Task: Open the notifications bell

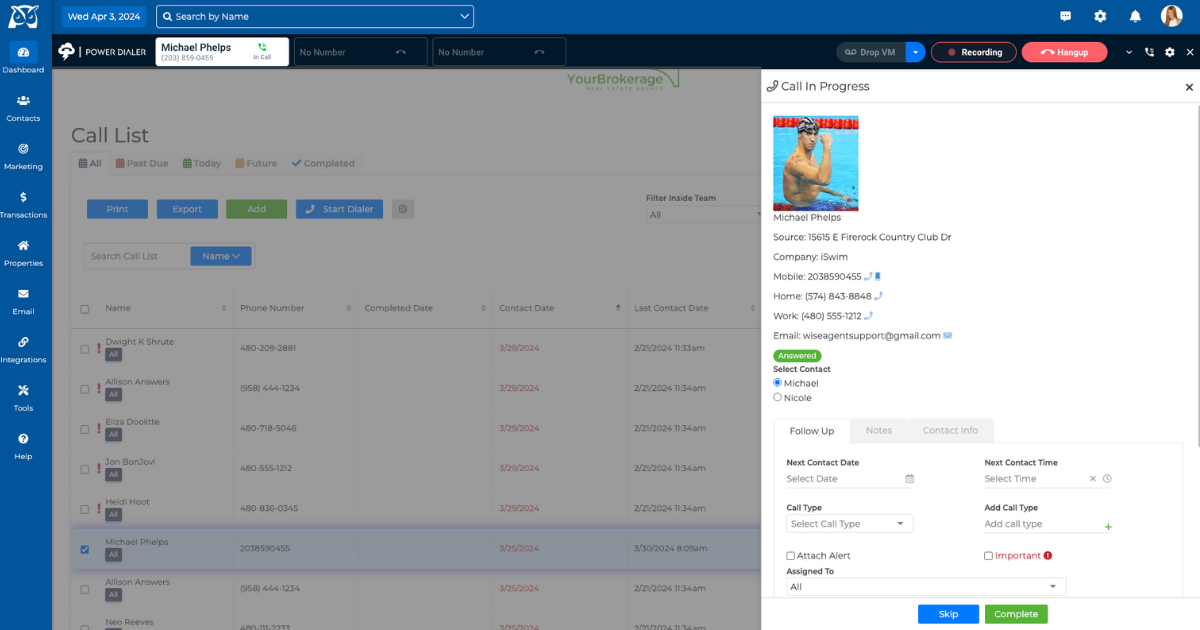Action: [x=1135, y=16]
